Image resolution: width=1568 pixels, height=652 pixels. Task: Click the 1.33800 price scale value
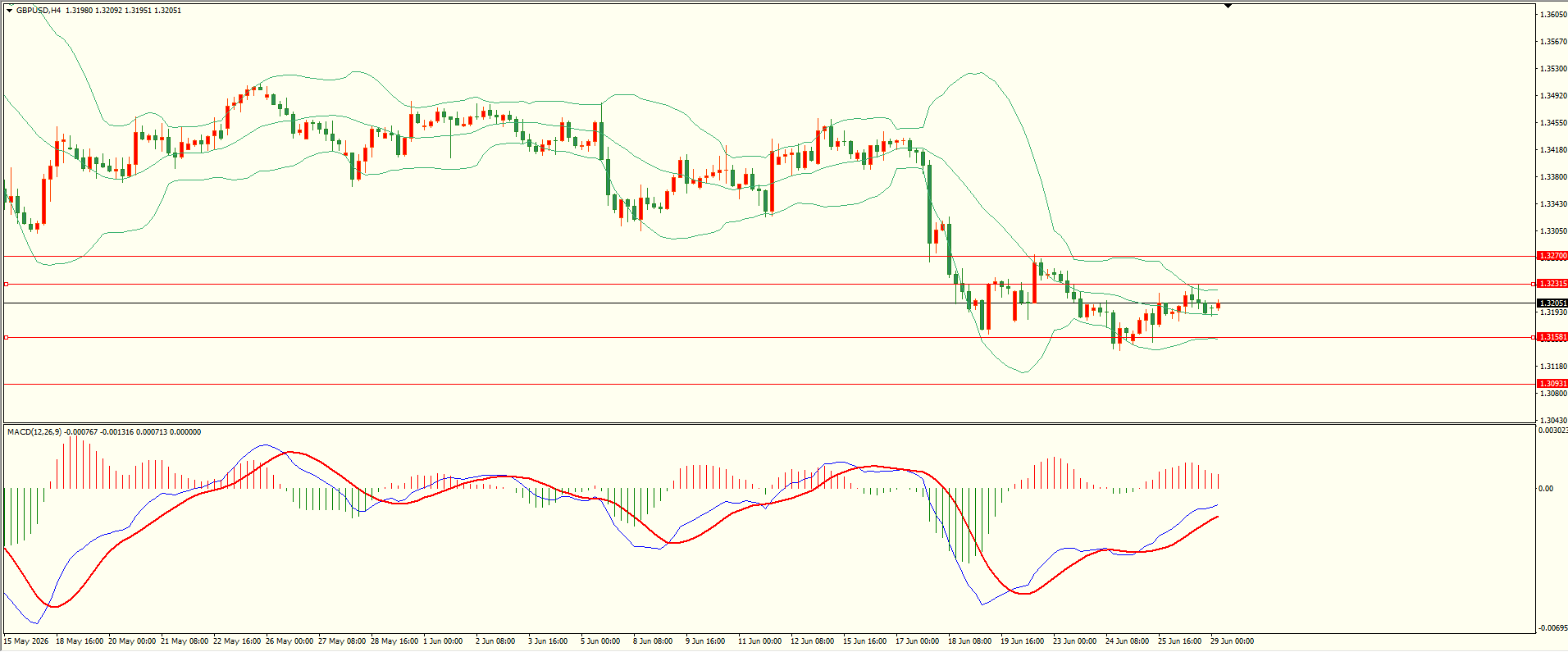(x=1553, y=177)
